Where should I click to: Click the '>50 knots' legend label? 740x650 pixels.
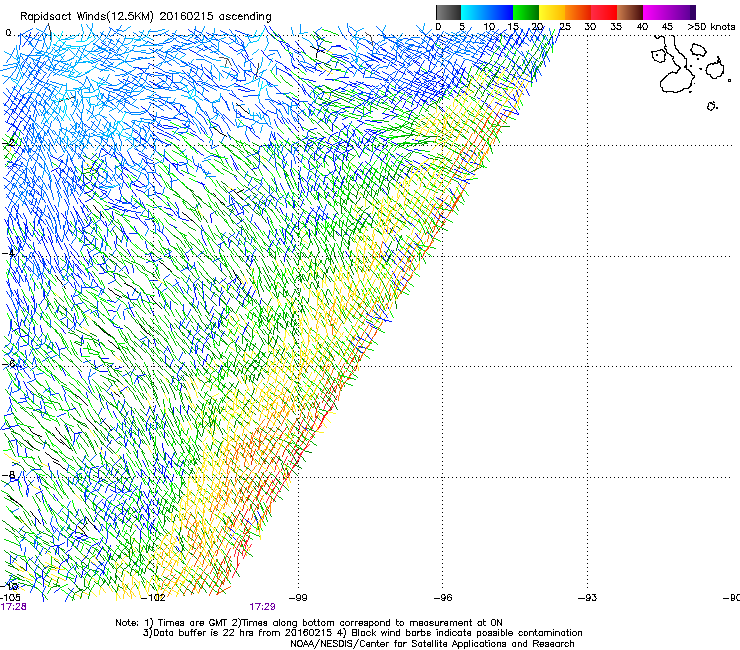(x=711, y=27)
